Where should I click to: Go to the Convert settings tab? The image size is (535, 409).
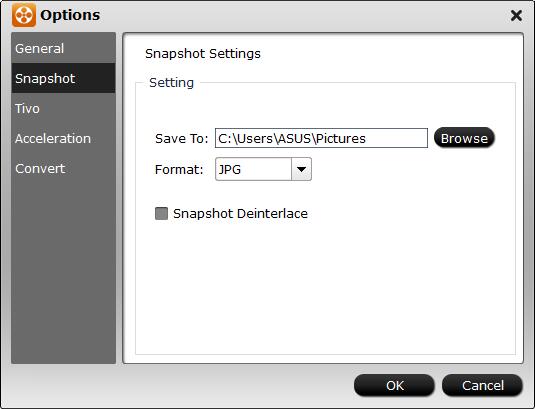[63, 168]
